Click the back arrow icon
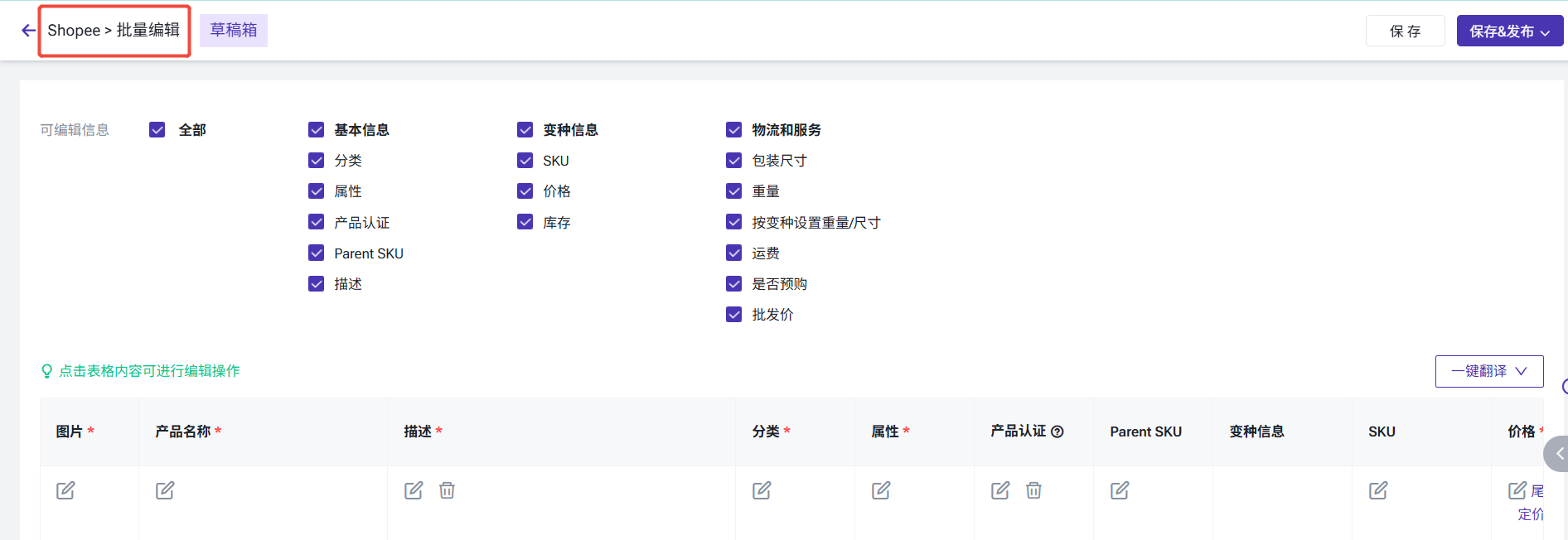Viewport: 1568px width, 540px height. click(x=28, y=31)
